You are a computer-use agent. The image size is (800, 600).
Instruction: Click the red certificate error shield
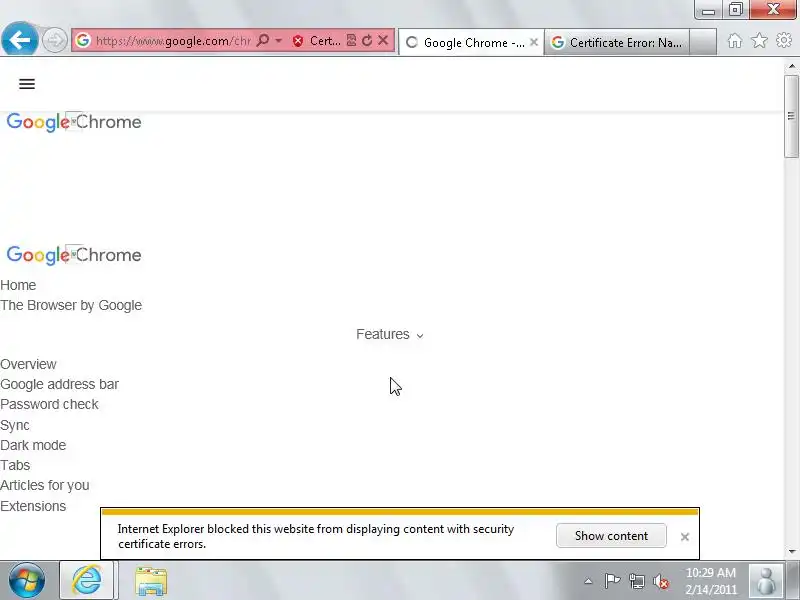point(298,41)
